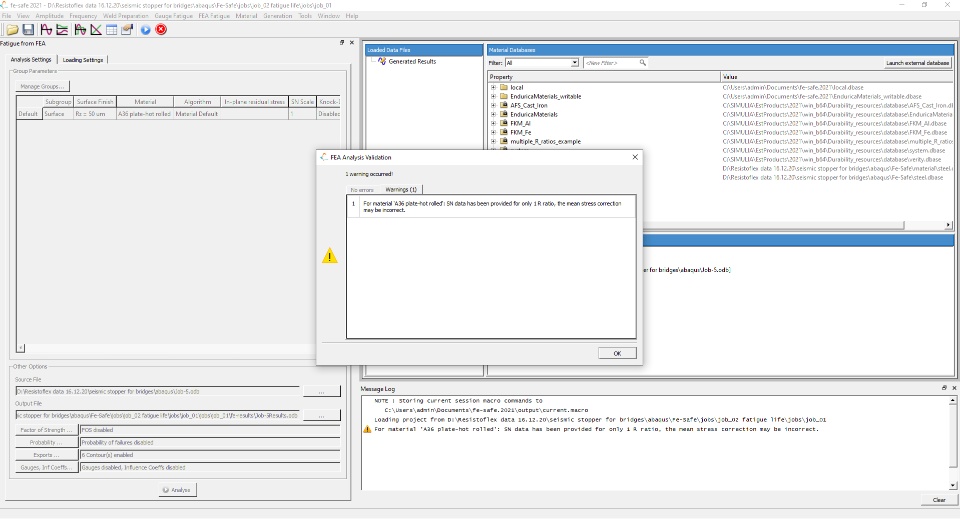
Task: Select the local database folder icon
Action: pyautogui.click(x=504, y=88)
